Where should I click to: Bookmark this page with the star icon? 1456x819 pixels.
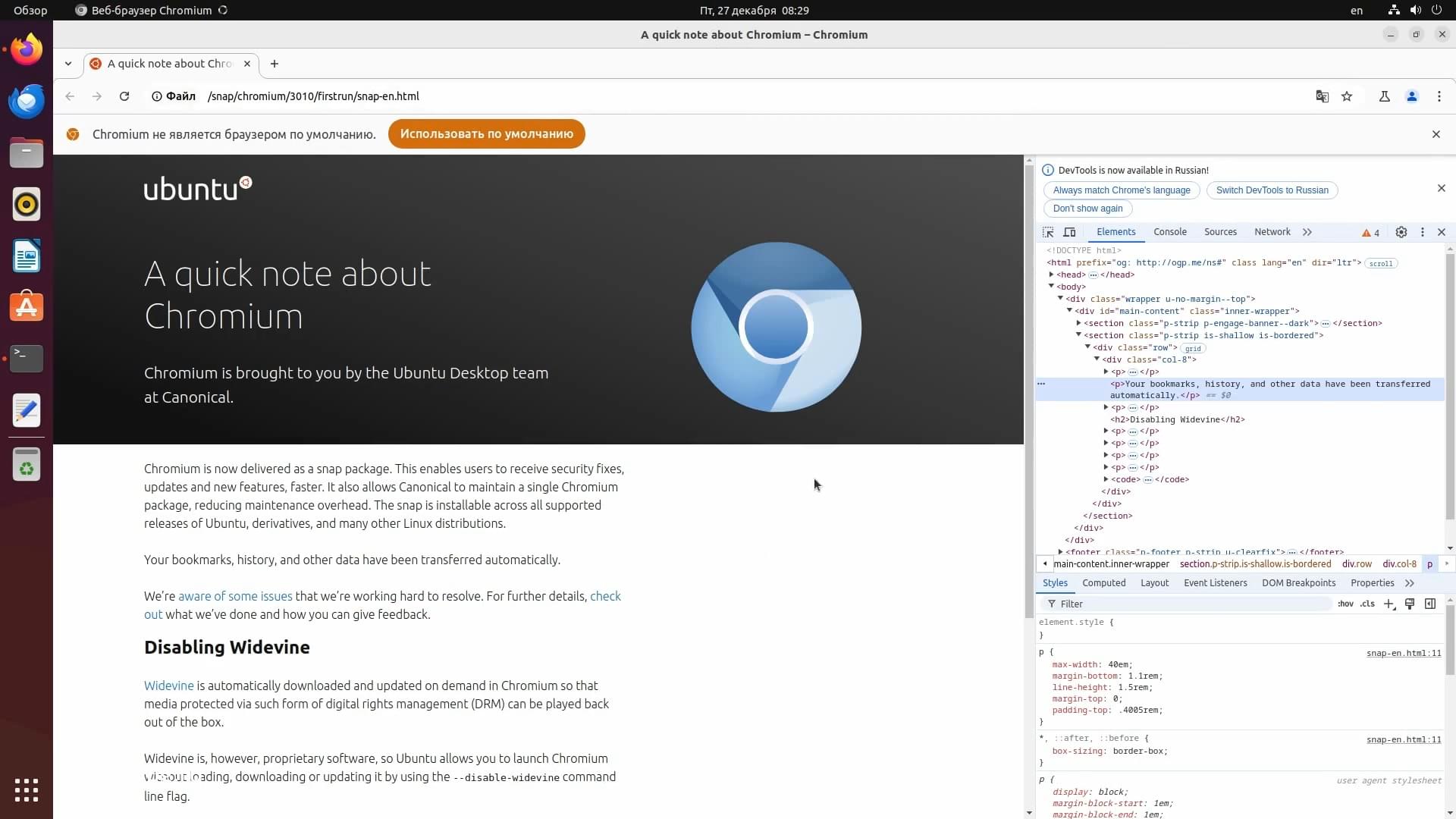coord(1347,96)
